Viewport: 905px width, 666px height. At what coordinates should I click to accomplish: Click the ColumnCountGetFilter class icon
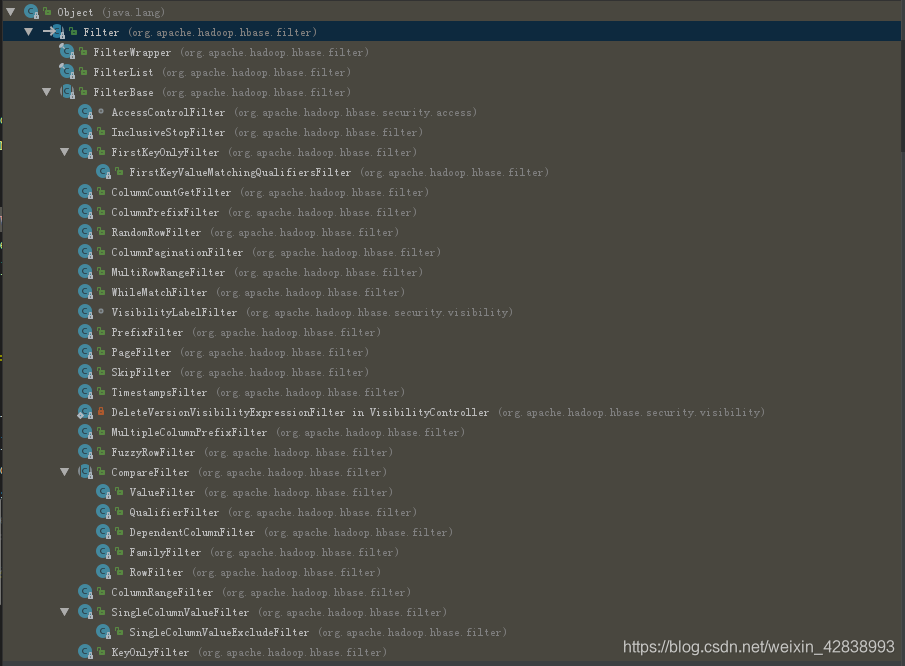[85, 192]
